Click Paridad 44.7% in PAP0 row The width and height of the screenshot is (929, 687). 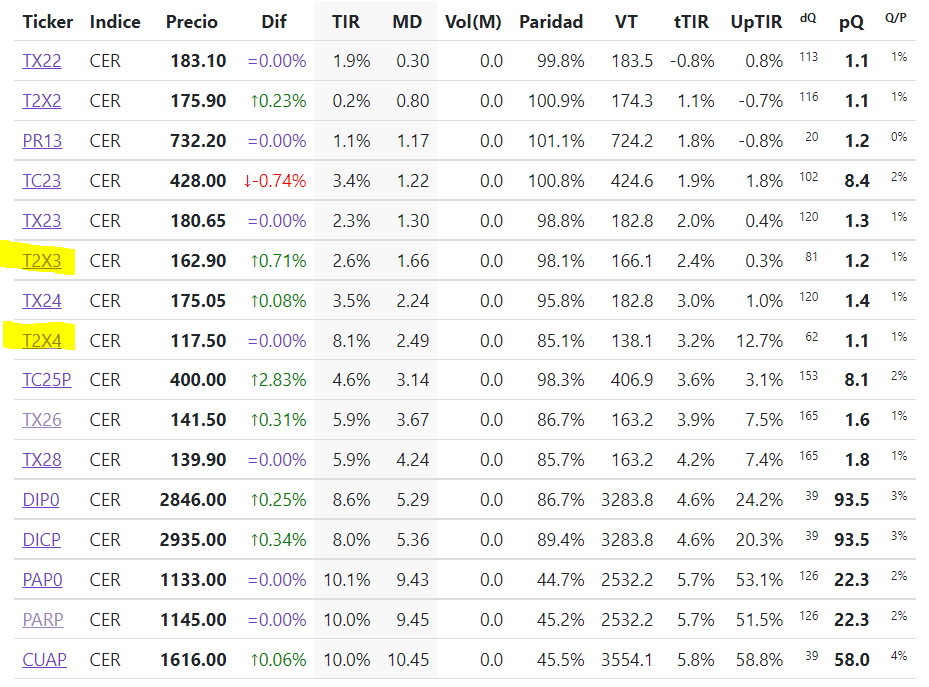[560, 579]
